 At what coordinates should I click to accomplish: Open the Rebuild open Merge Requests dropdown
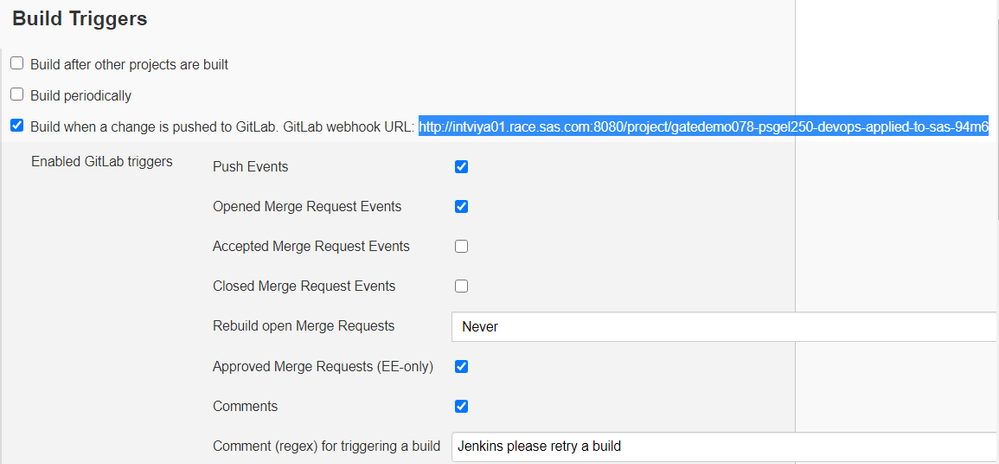pyautogui.click(x=725, y=327)
